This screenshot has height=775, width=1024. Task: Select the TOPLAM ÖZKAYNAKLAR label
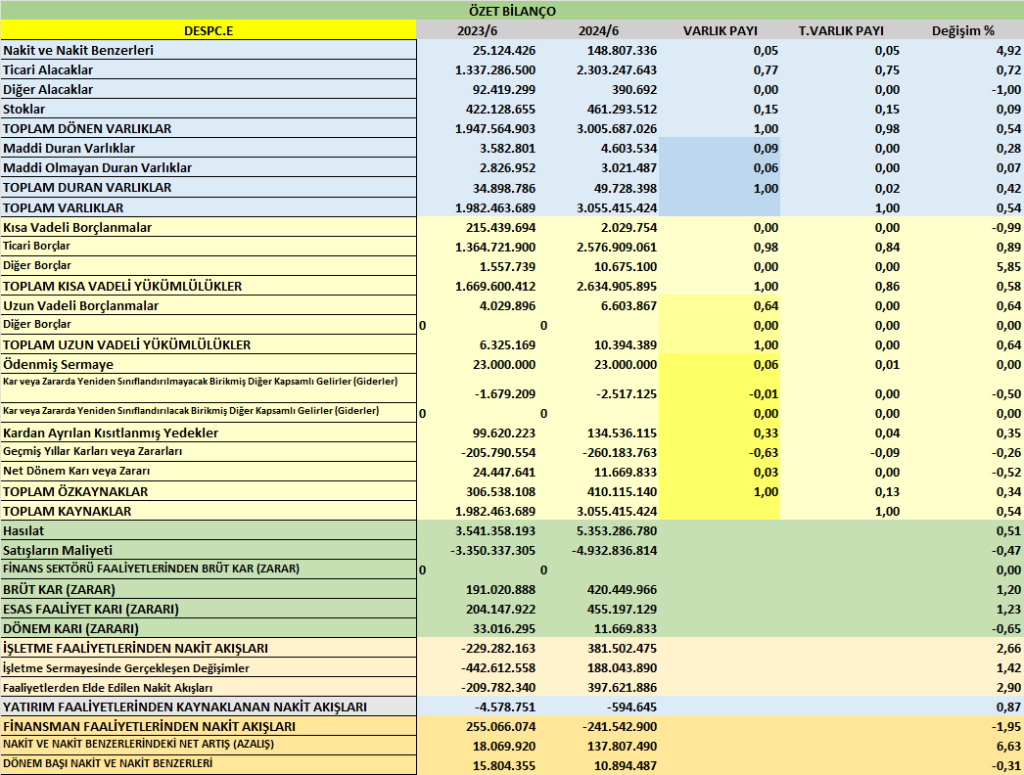(x=208, y=492)
